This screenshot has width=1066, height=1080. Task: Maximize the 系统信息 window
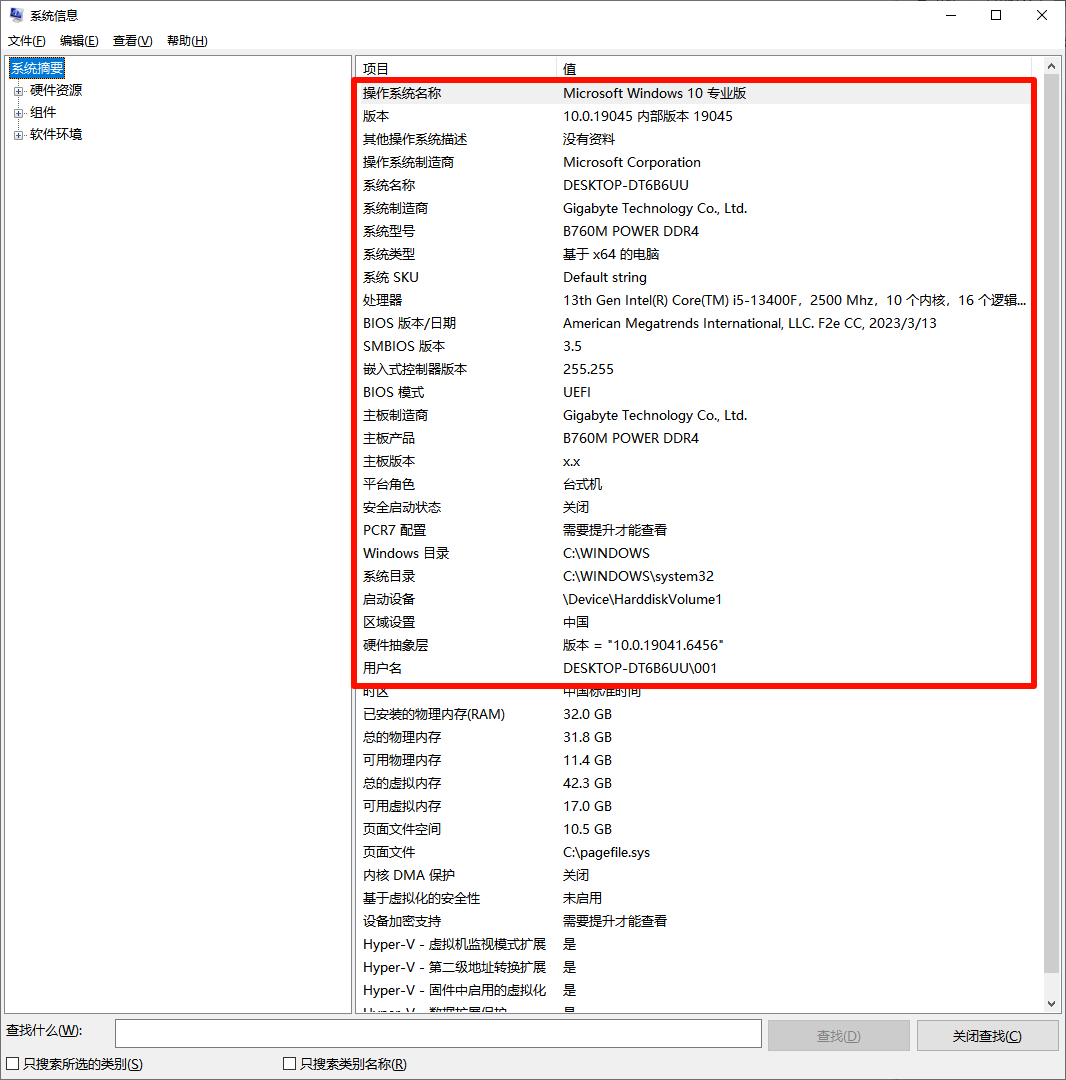pyautogui.click(x=996, y=15)
